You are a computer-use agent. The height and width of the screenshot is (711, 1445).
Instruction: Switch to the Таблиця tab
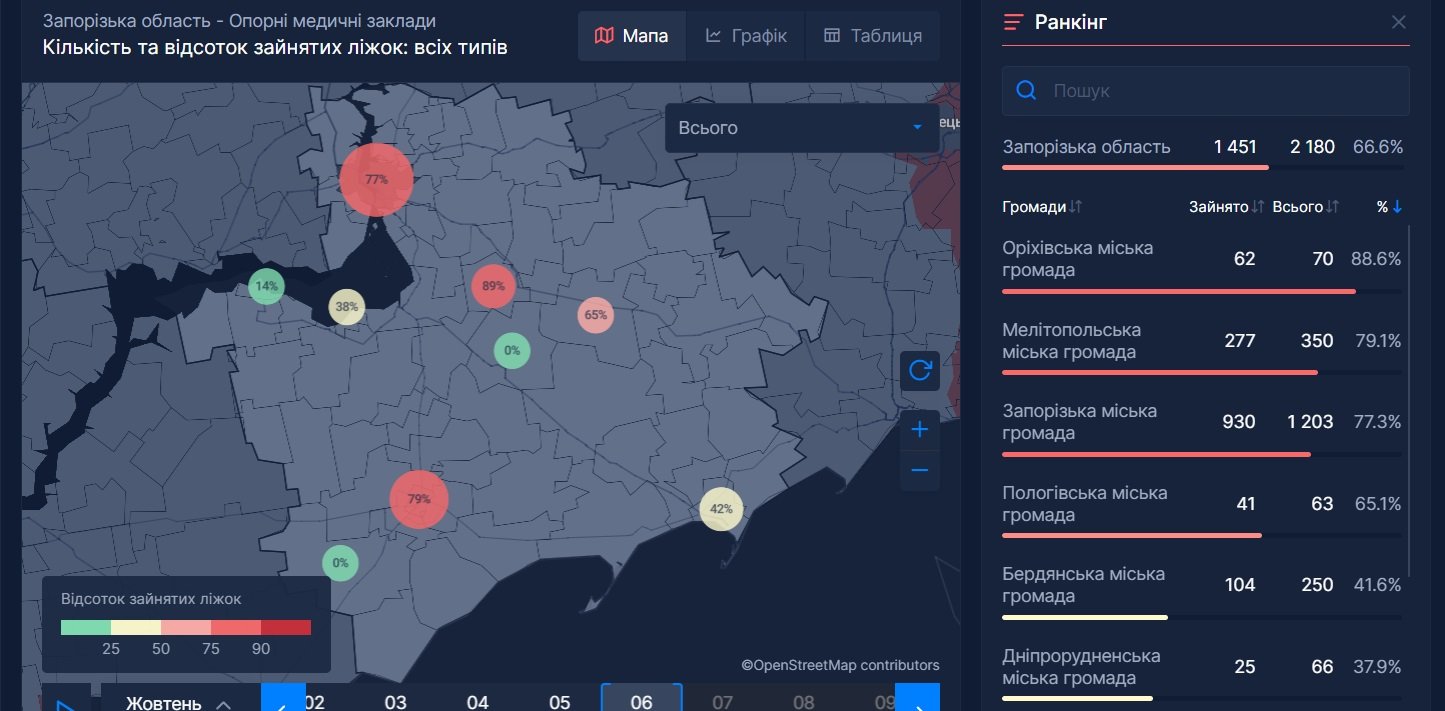click(x=872, y=36)
